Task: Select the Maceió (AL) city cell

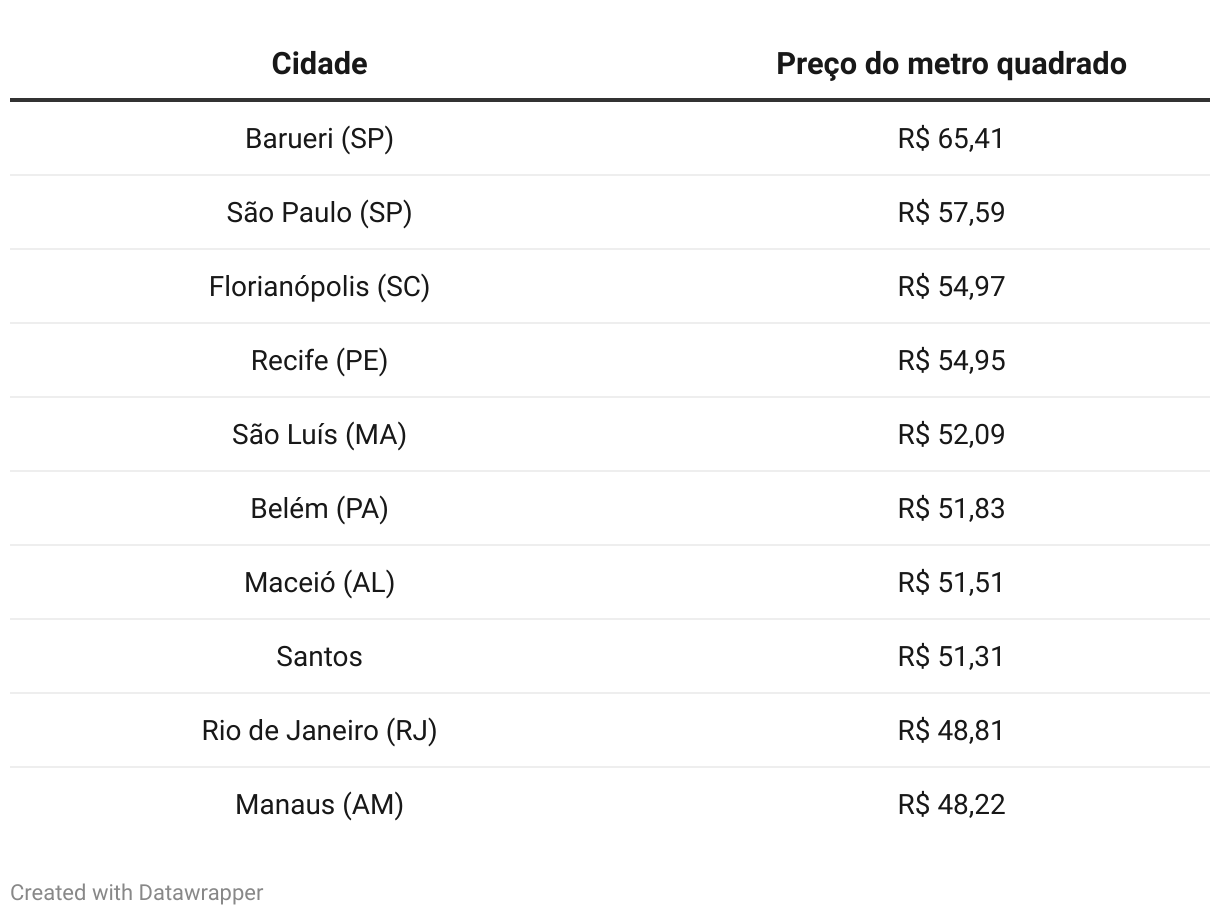Action: click(319, 582)
